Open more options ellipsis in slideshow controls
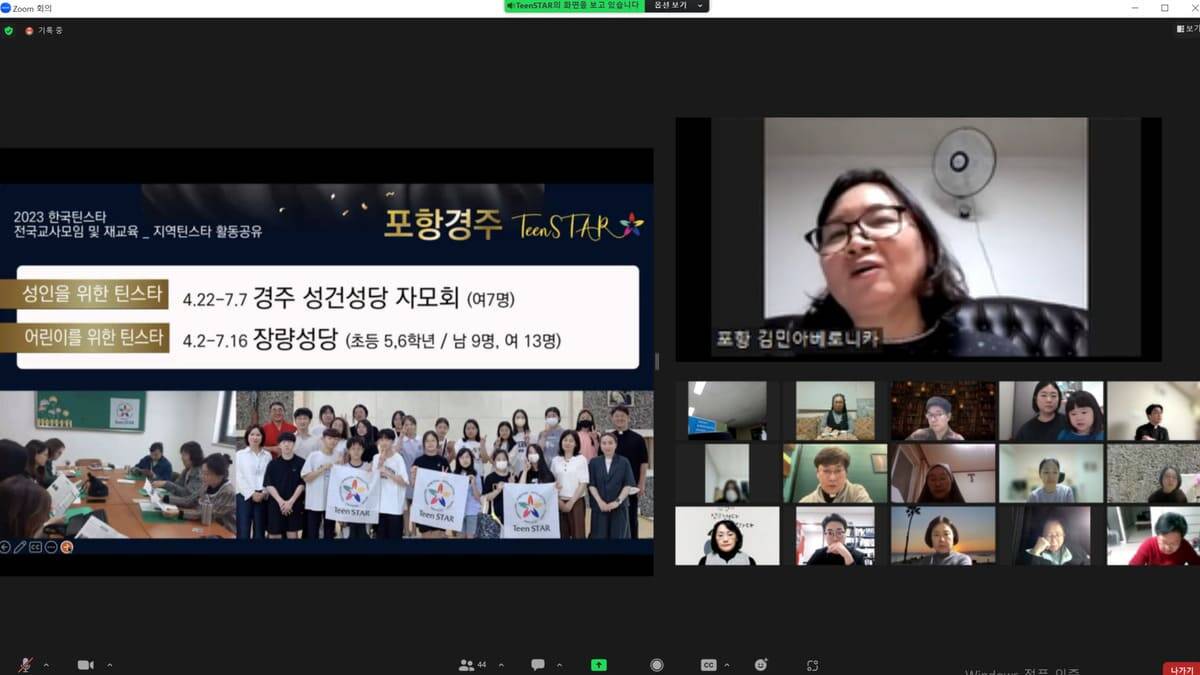The height and width of the screenshot is (675, 1200). click(x=51, y=547)
